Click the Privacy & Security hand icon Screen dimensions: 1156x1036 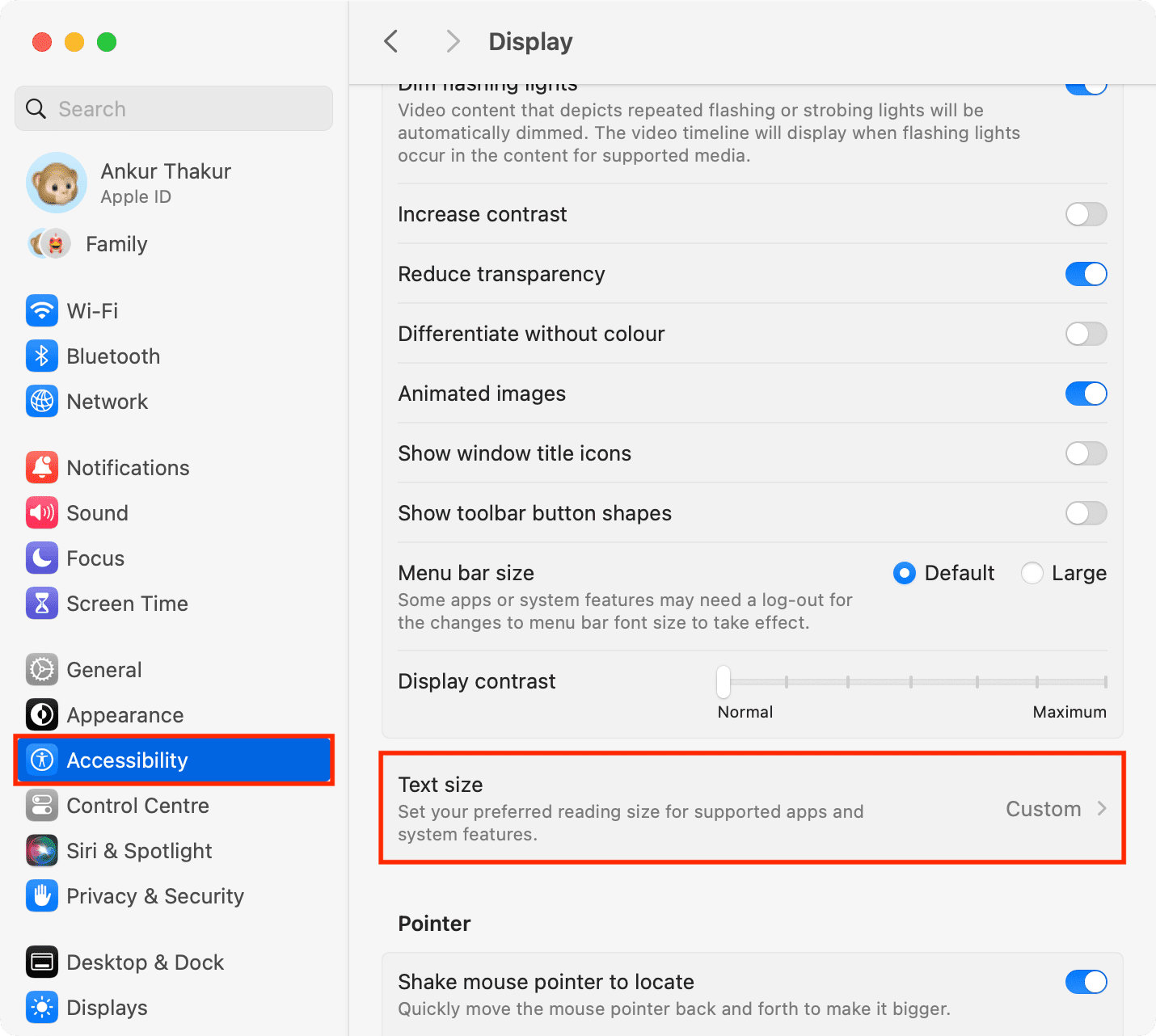[x=42, y=895]
